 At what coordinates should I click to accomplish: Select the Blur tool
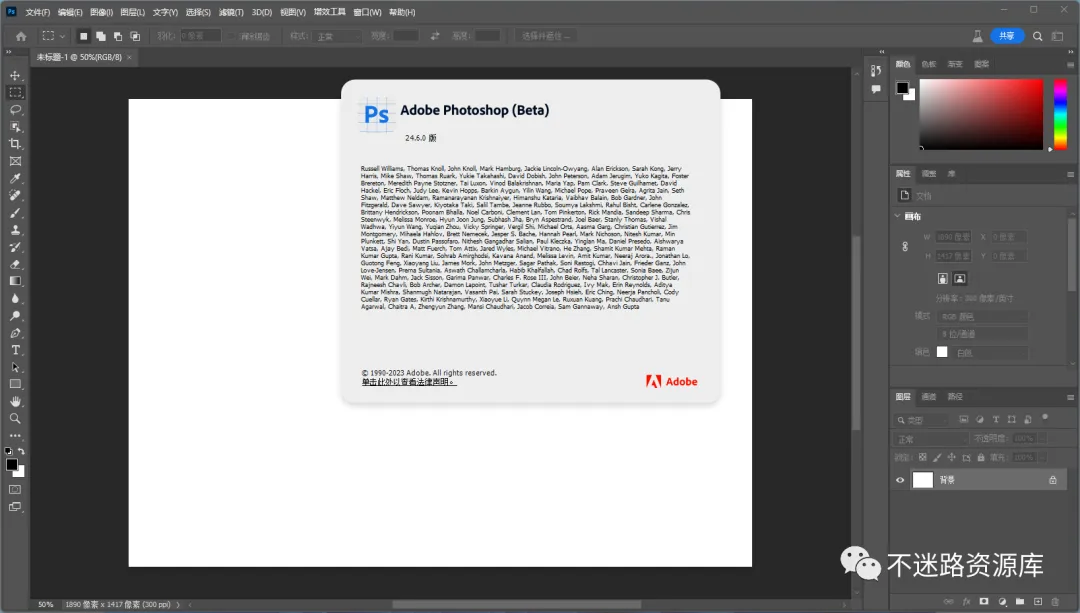[x=15, y=298]
